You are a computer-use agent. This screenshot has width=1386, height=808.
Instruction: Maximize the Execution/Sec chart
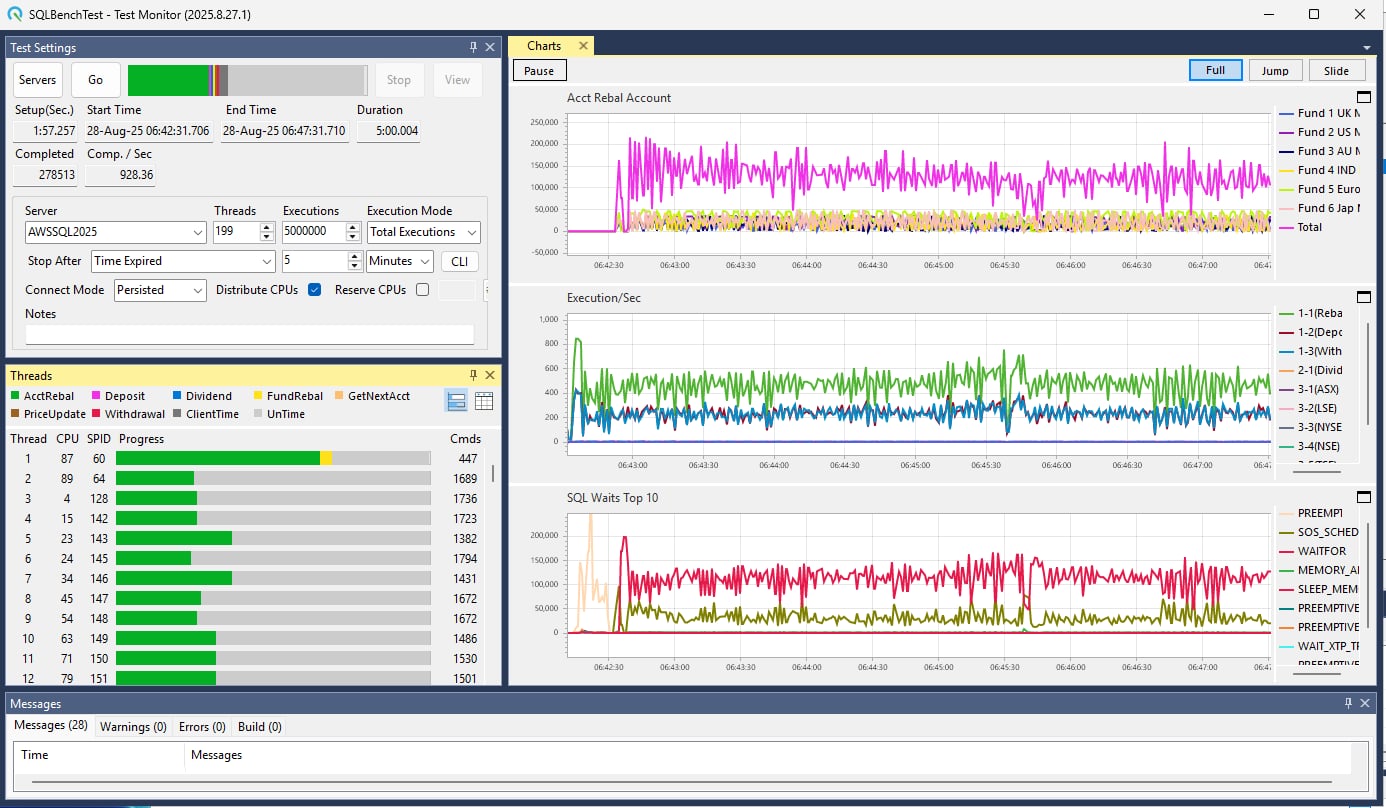1363,297
